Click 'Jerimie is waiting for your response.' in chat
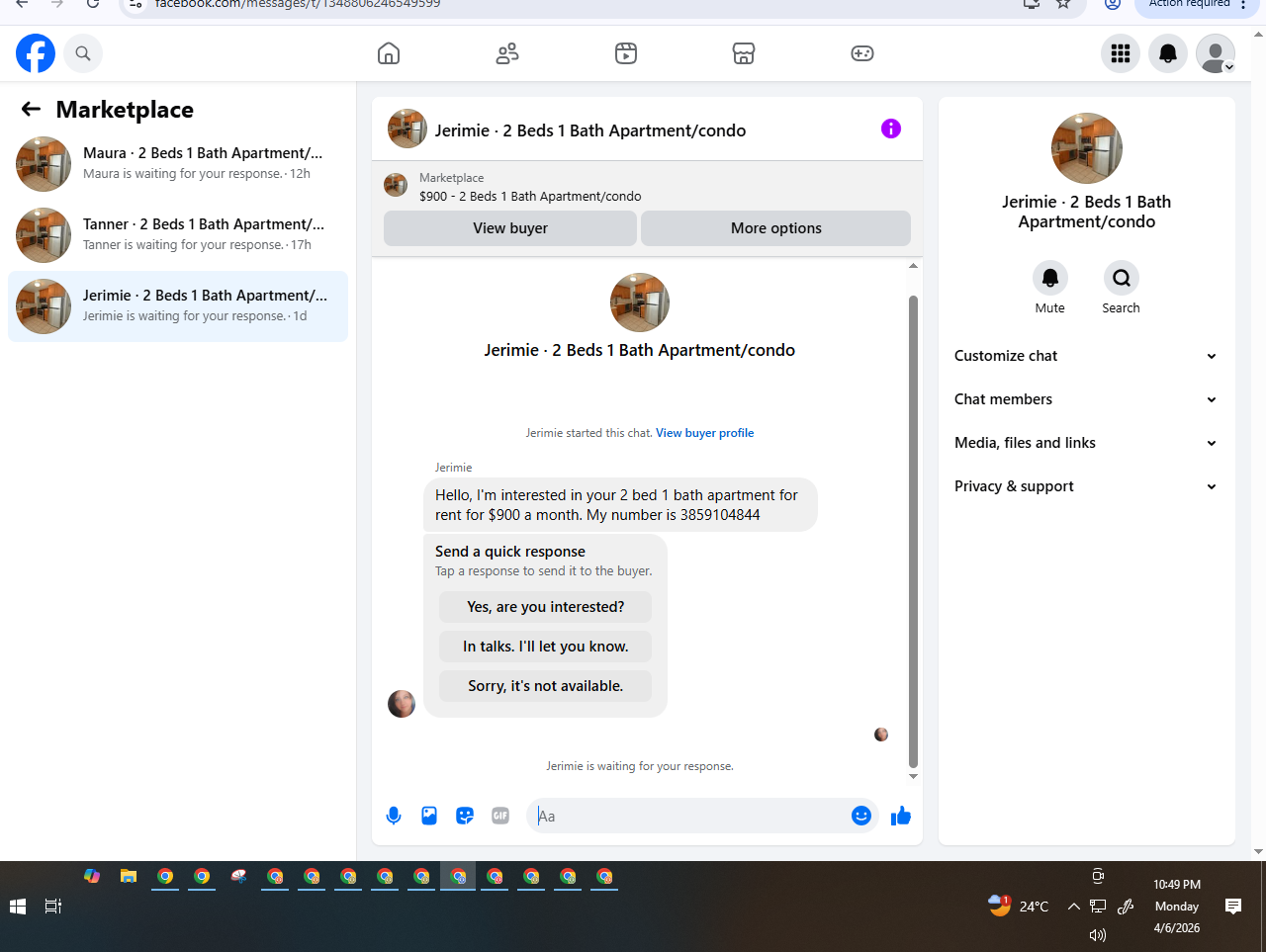This screenshot has width=1266, height=952. (640, 766)
